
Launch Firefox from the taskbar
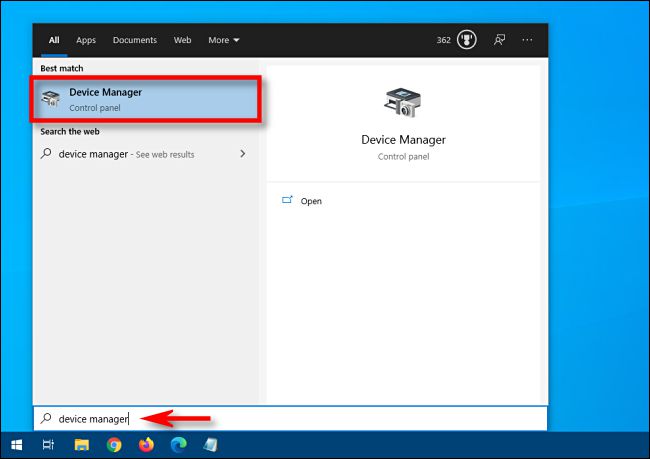[147, 444]
